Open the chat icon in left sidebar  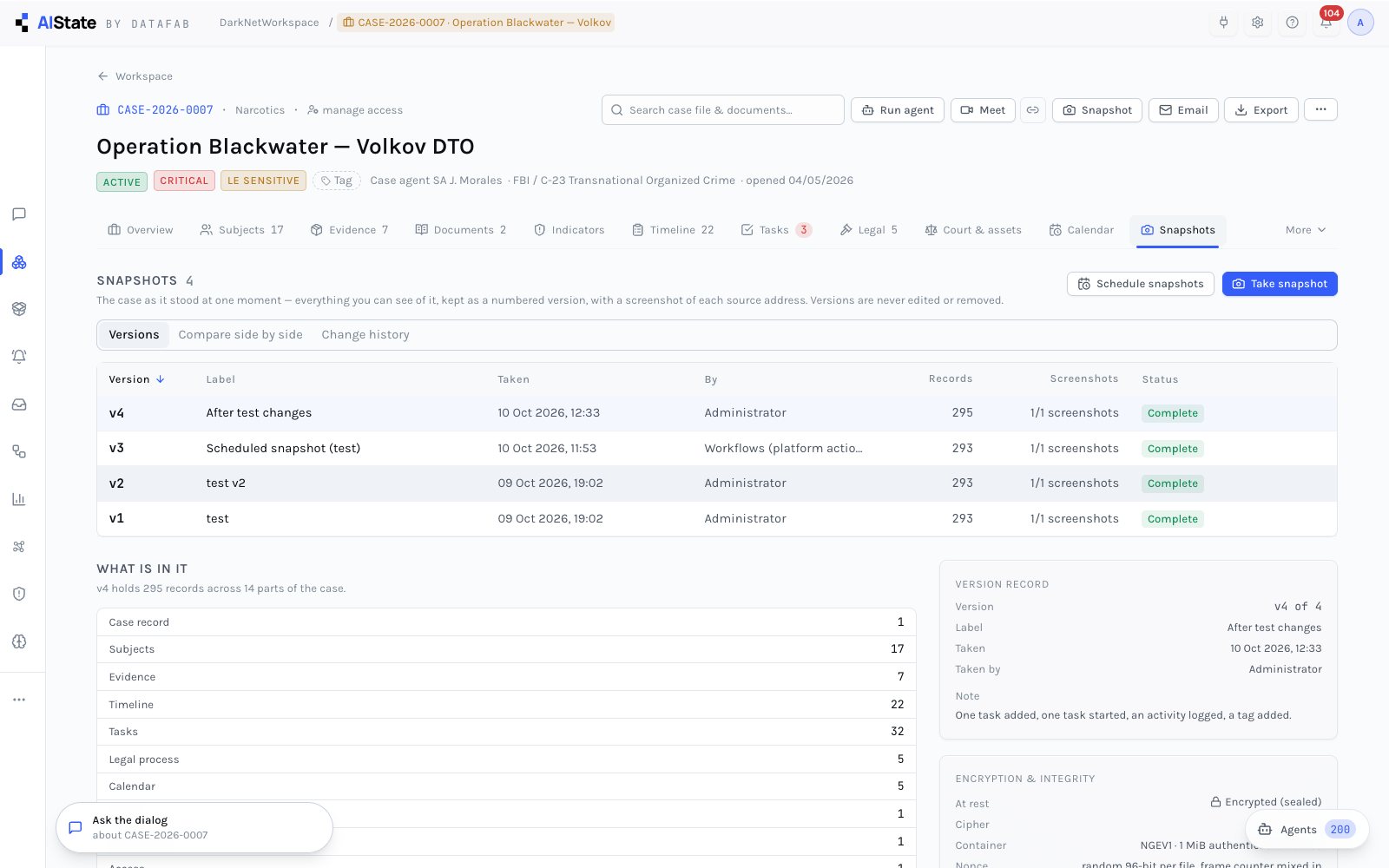19,214
